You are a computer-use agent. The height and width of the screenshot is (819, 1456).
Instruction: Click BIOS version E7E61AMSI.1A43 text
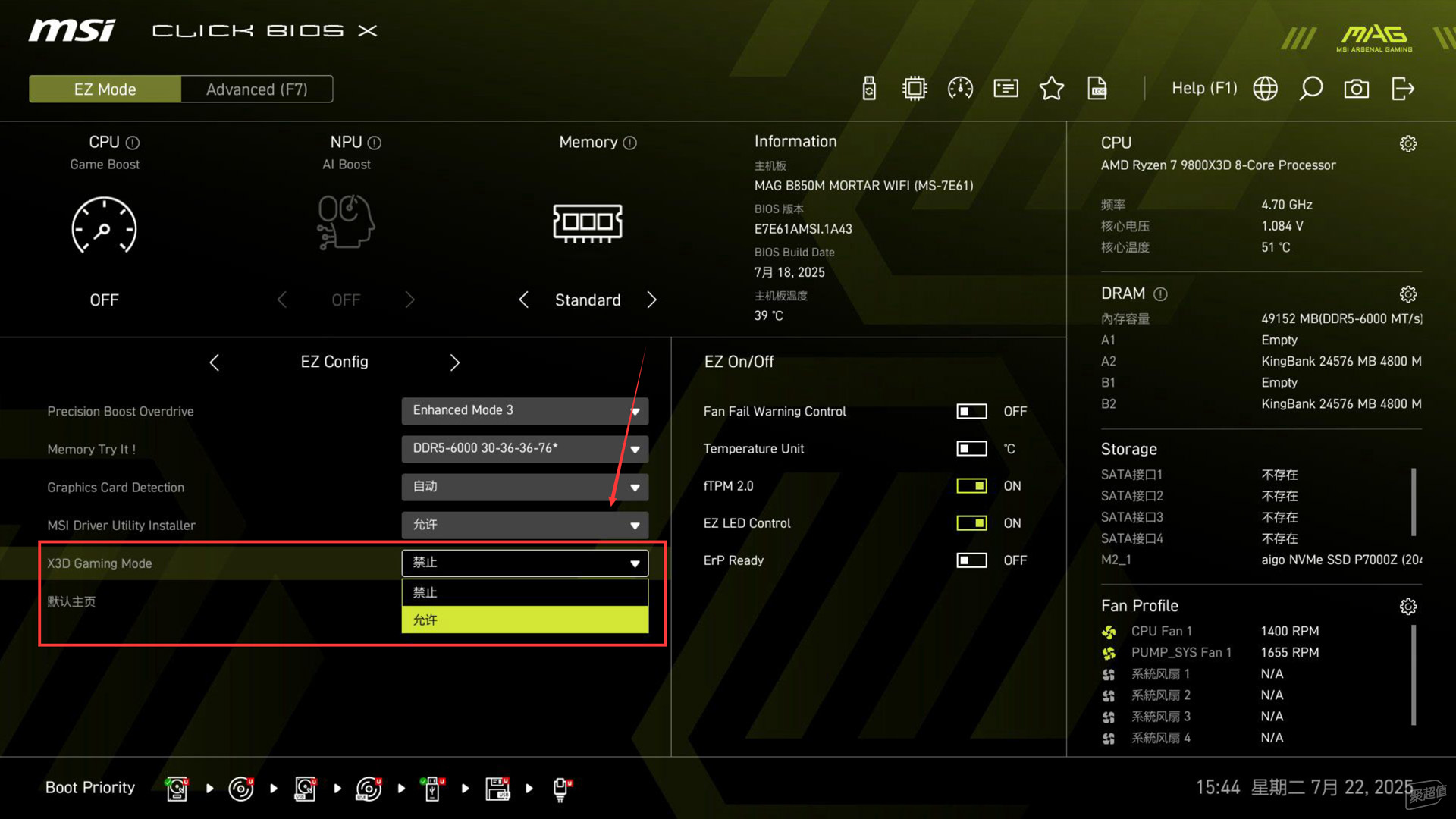[x=803, y=228]
